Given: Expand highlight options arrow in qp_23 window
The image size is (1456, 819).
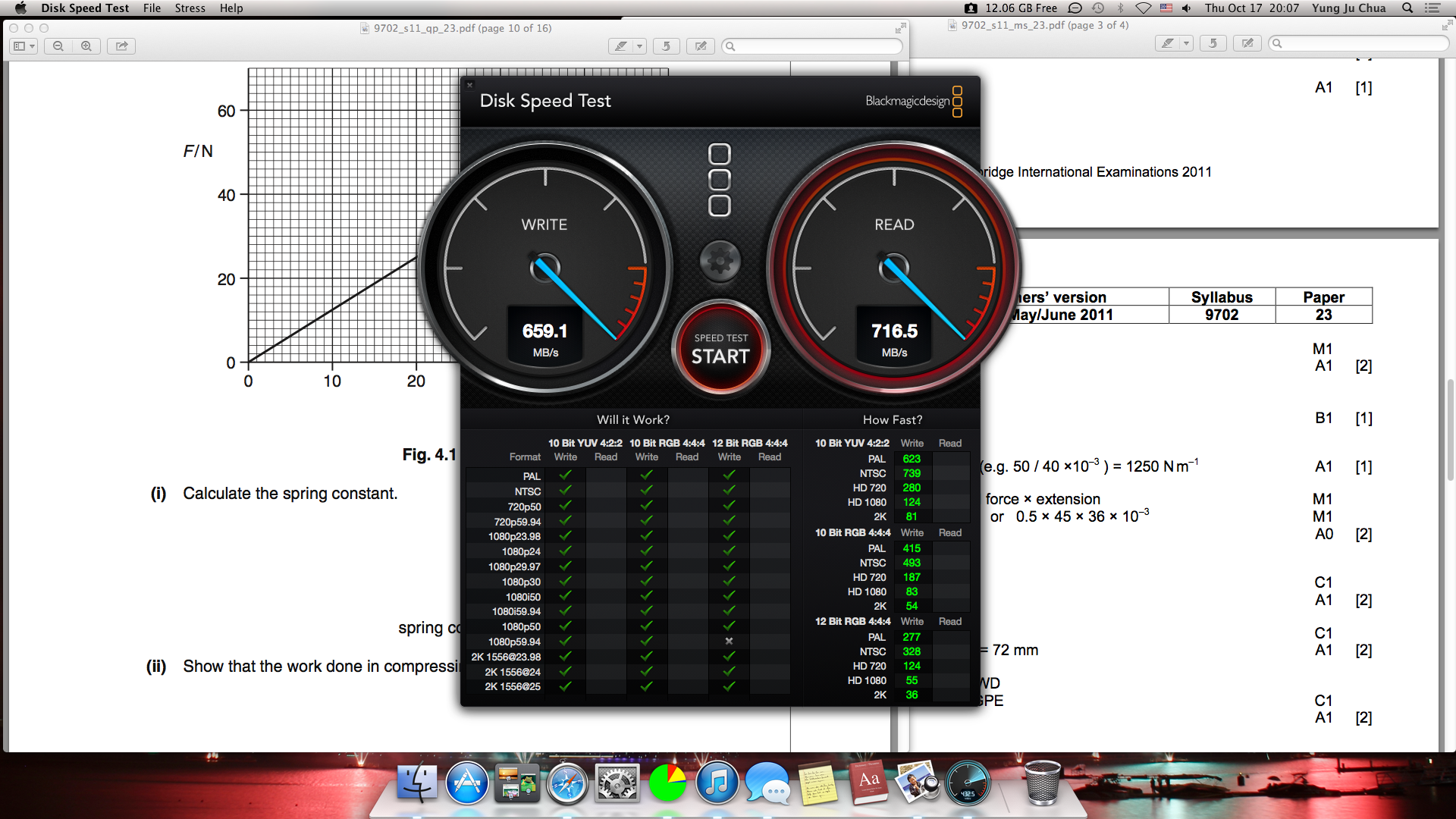Looking at the screenshot, I should coord(639,46).
